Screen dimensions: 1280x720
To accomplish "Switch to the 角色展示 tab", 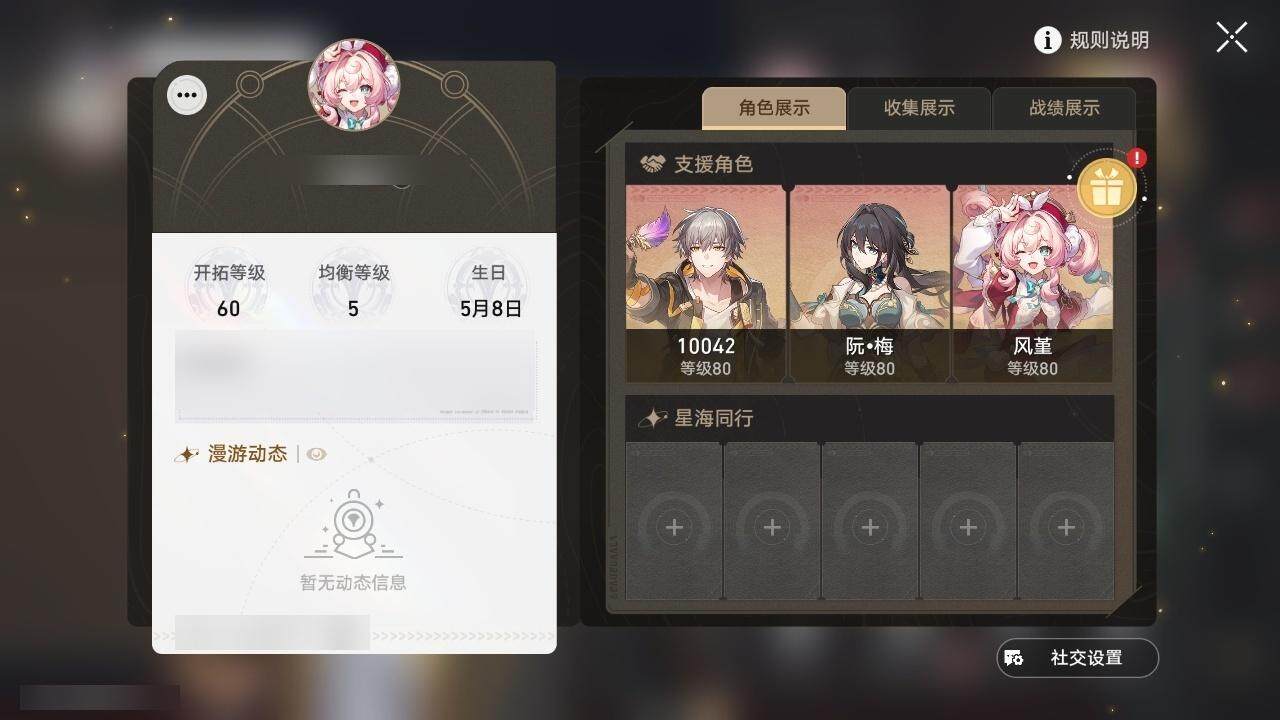I will coord(774,108).
